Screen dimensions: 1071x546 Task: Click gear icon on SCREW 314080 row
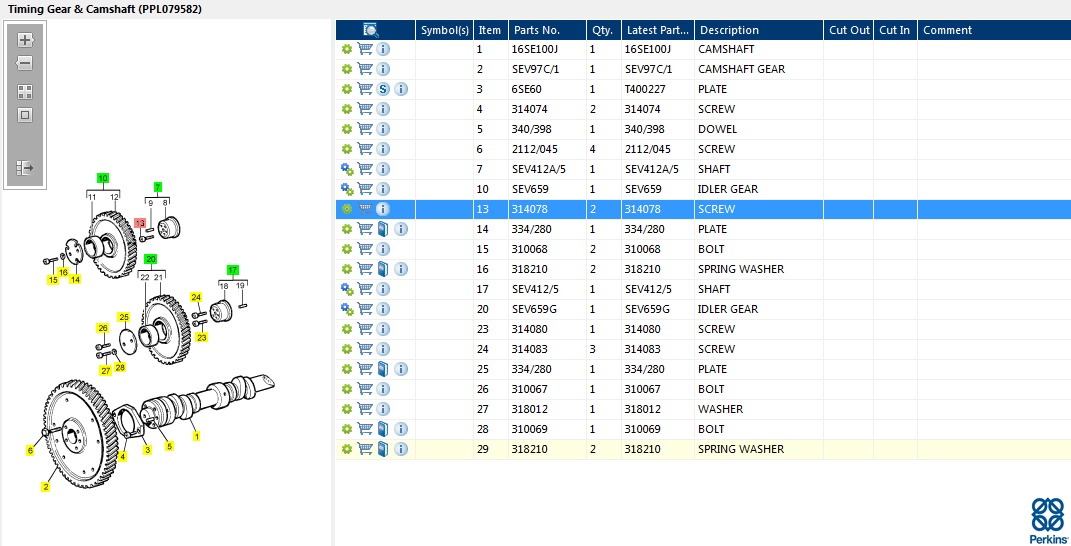pyautogui.click(x=347, y=329)
